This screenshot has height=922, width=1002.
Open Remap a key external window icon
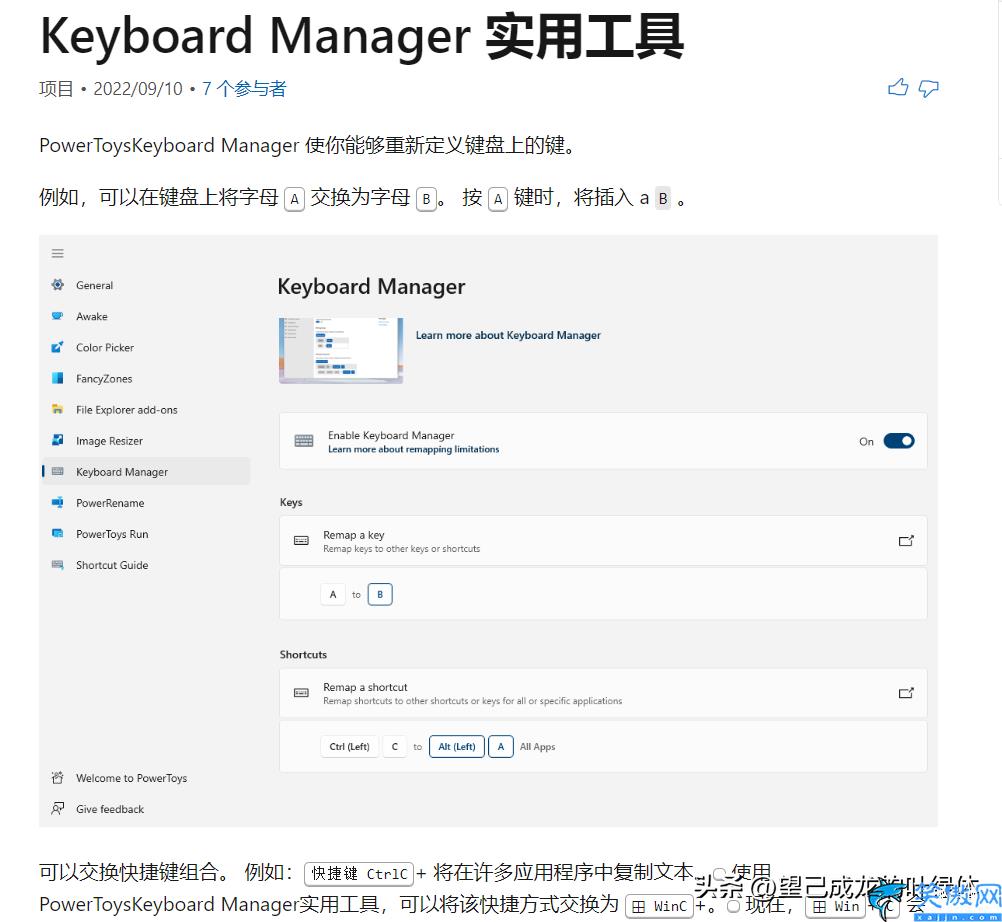[x=906, y=541]
